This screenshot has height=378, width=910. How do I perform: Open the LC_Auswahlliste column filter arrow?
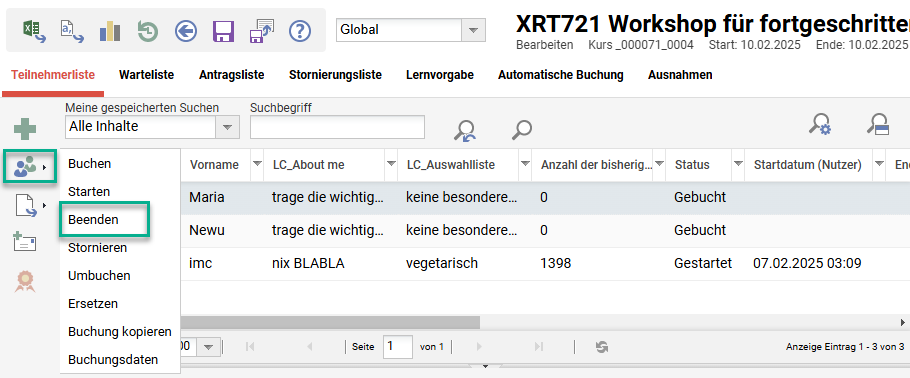525,164
